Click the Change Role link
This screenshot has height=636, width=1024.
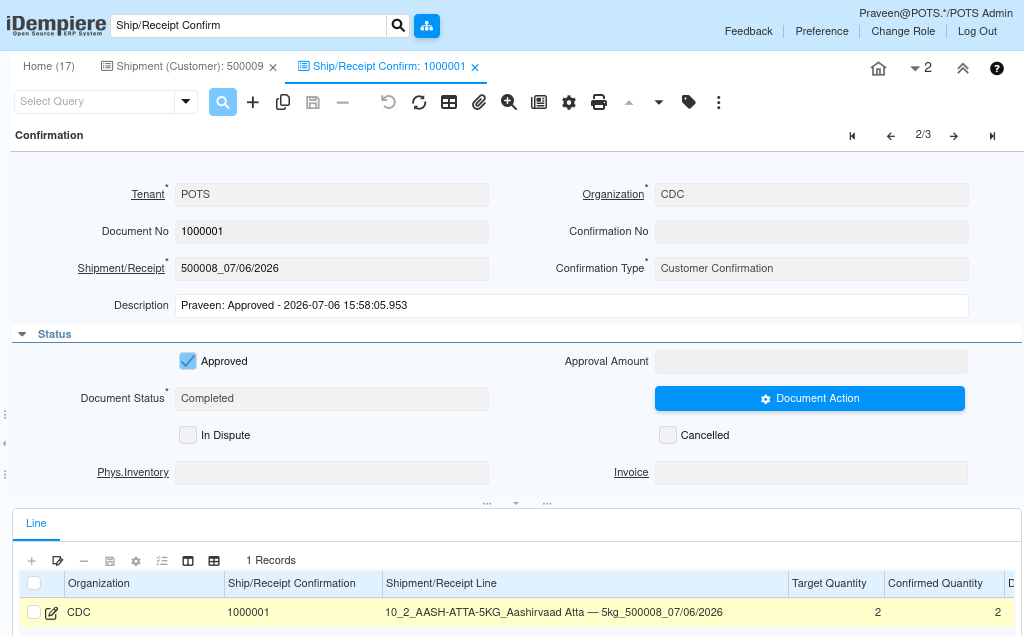pos(903,31)
